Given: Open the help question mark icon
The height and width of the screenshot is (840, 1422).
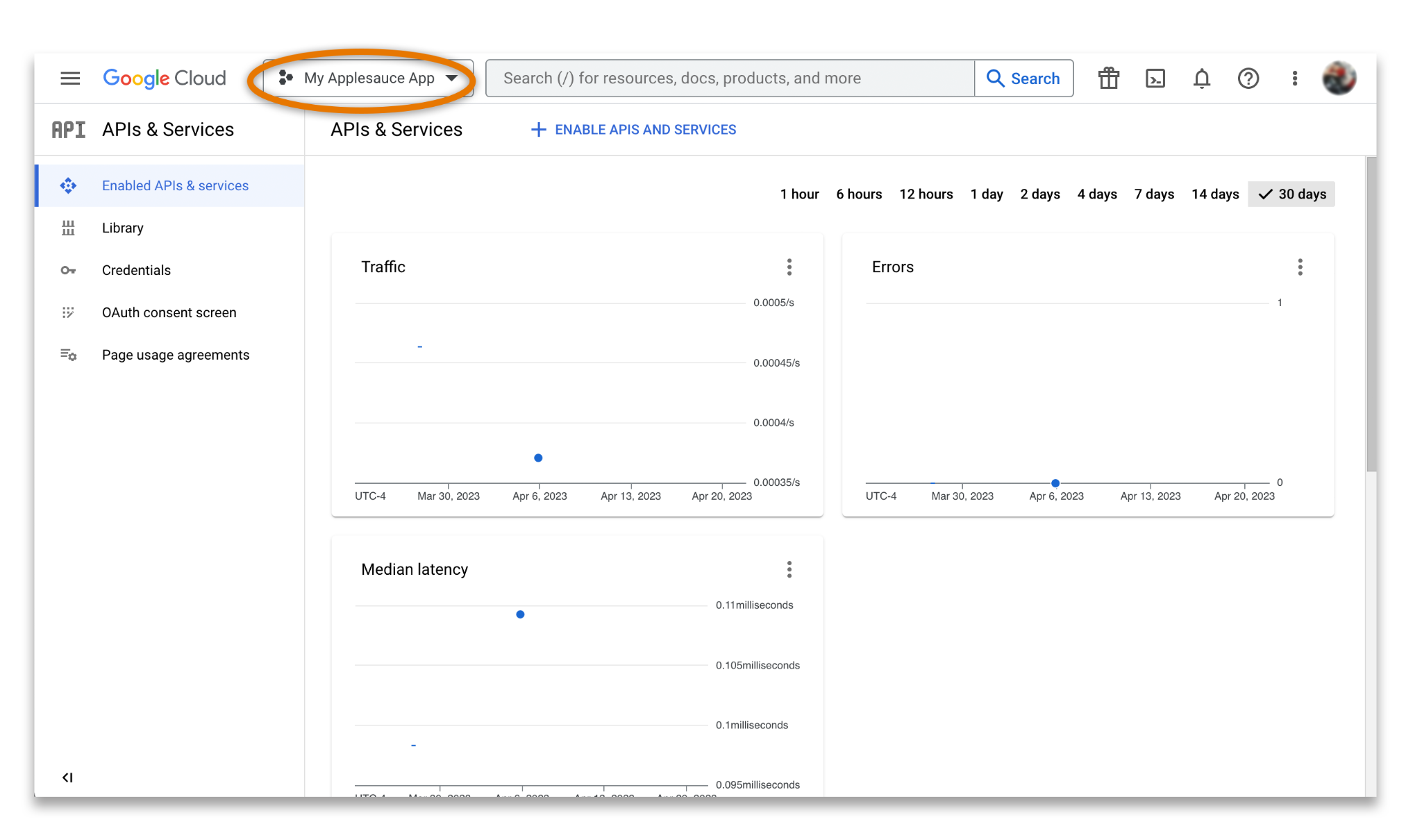Looking at the screenshot, I should pos(1248,78).
